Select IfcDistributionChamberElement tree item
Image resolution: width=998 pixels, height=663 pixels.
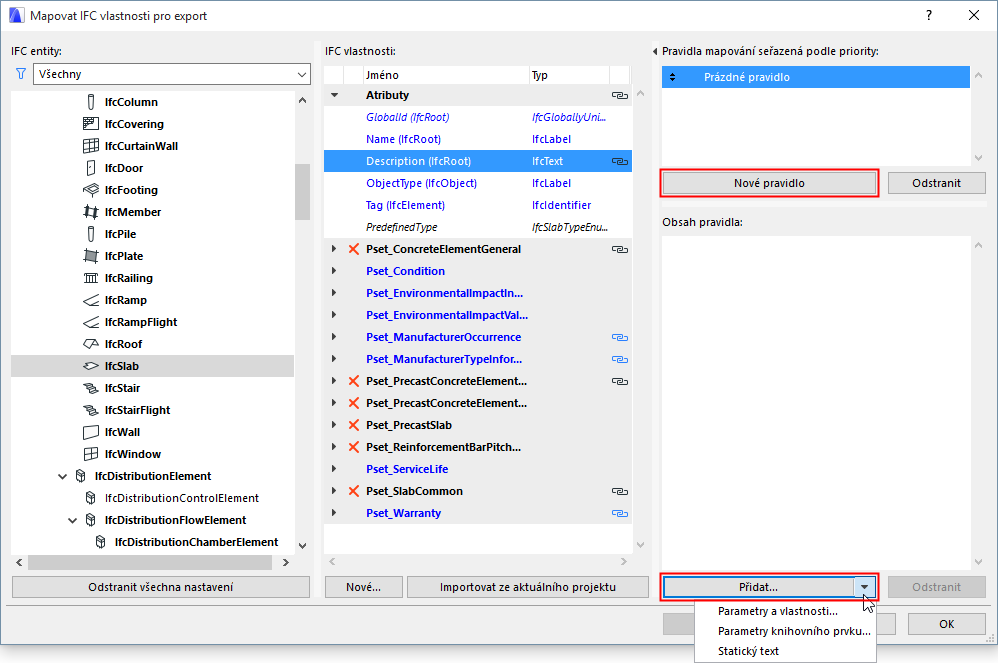point(196,542)
